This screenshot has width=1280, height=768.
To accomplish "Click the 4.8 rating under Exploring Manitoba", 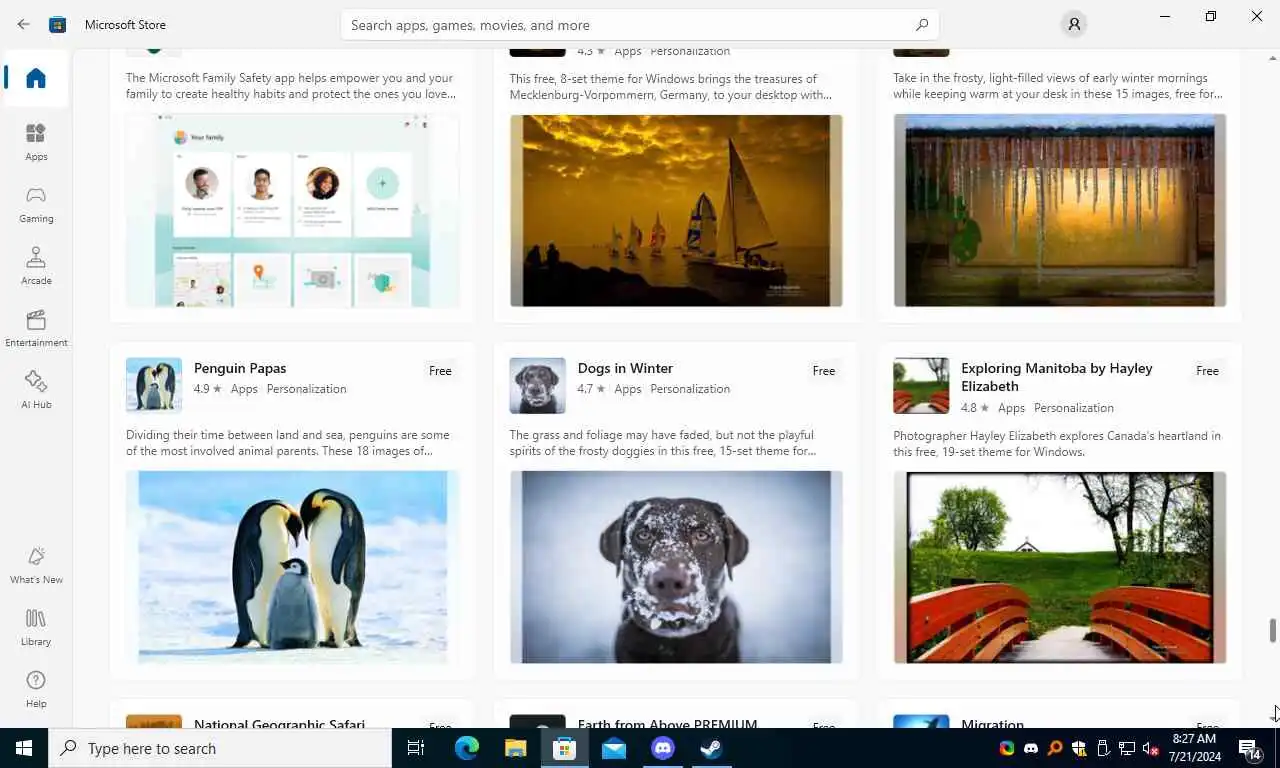I will coord(975,408).
